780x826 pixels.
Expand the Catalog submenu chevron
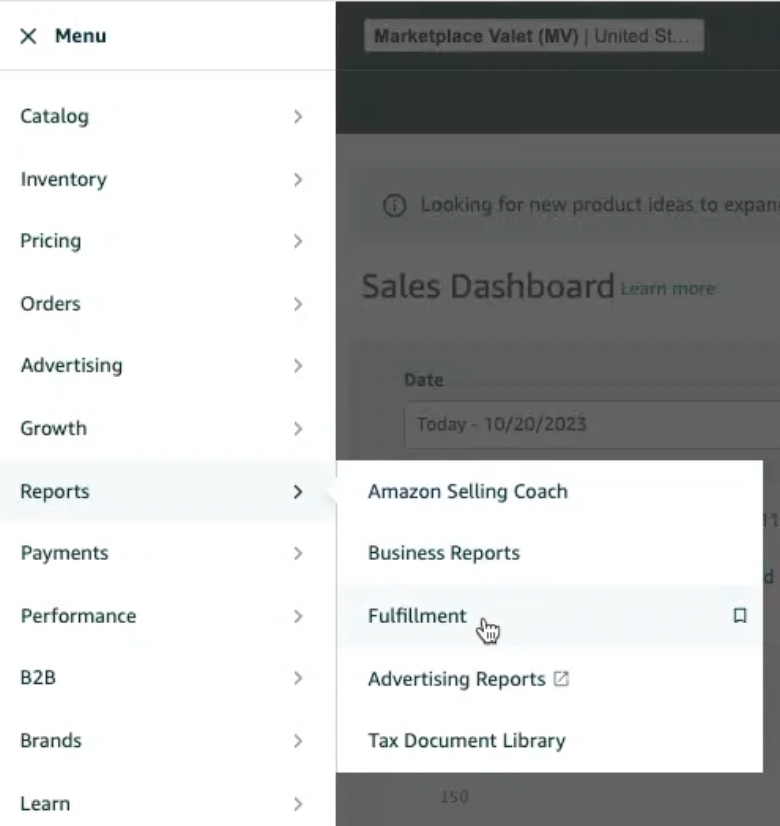[297, 117]
